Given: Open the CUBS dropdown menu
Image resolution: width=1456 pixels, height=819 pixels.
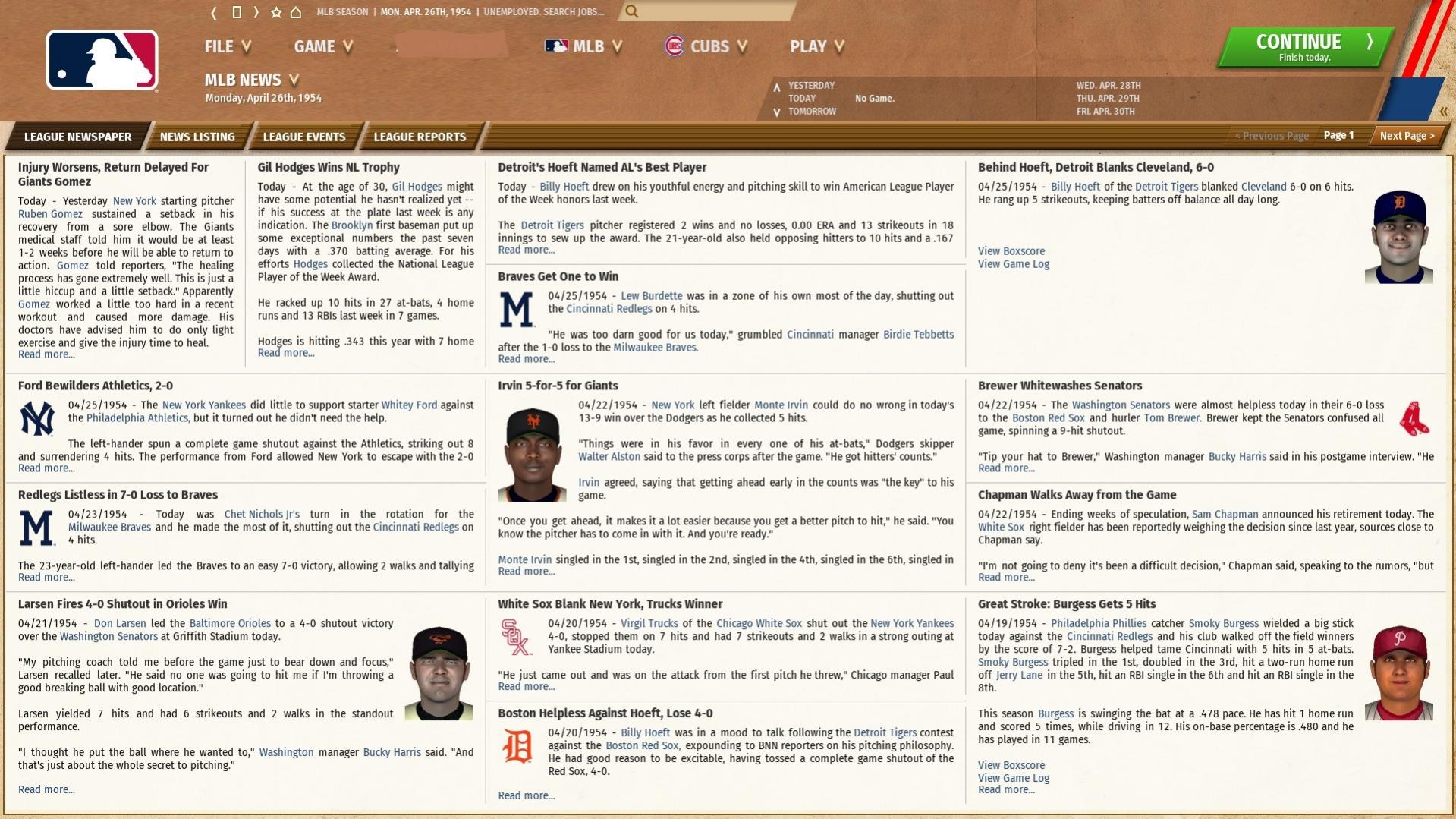Looking at the screenshot, I should pyautogui.click(x=706, y=46).
